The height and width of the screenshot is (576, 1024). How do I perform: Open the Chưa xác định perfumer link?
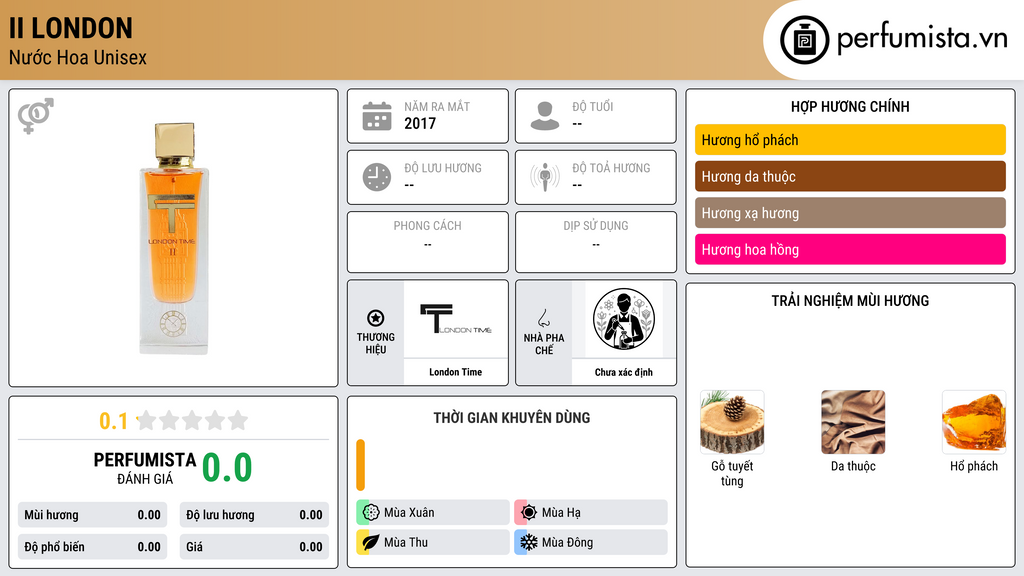[x=624, y=372]
